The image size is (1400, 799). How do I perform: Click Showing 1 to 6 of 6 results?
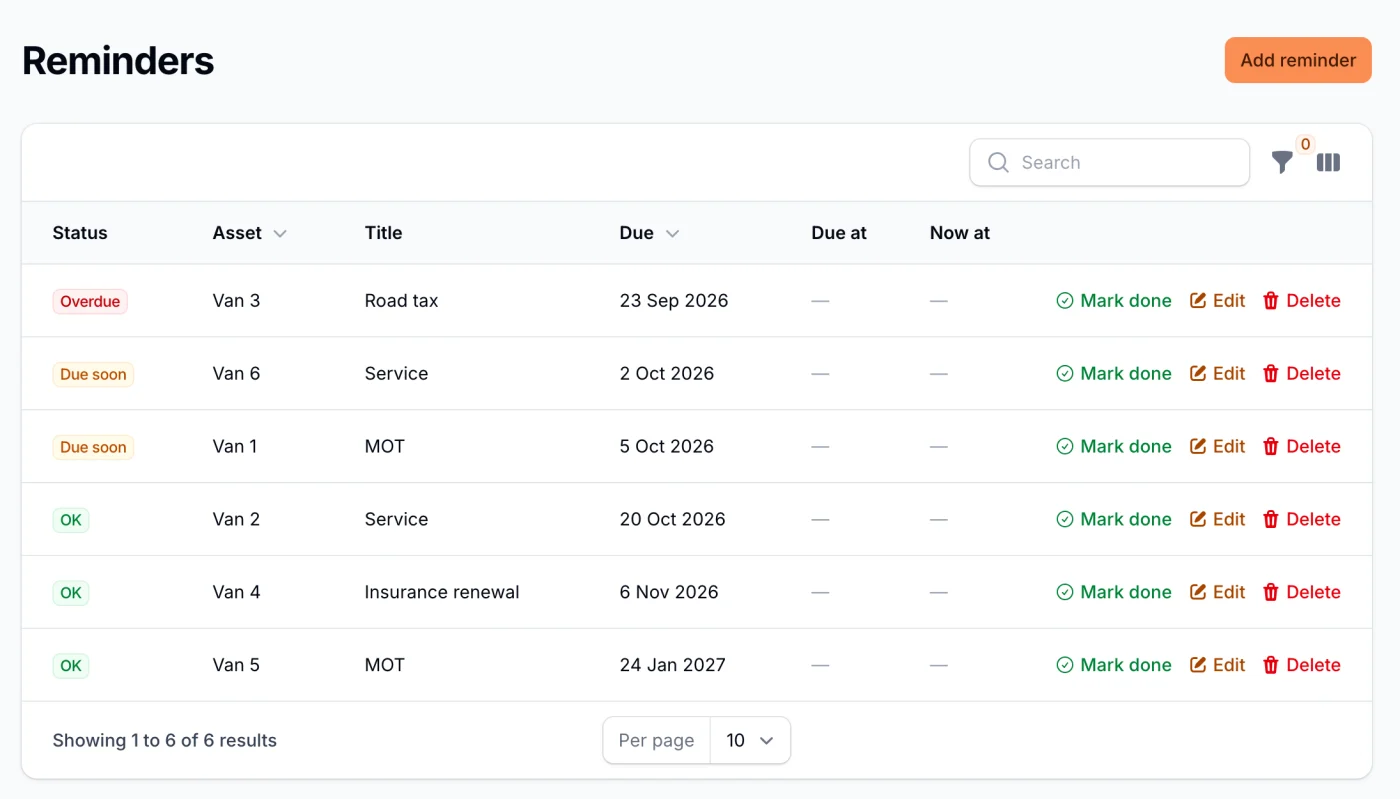pos(164,741)
